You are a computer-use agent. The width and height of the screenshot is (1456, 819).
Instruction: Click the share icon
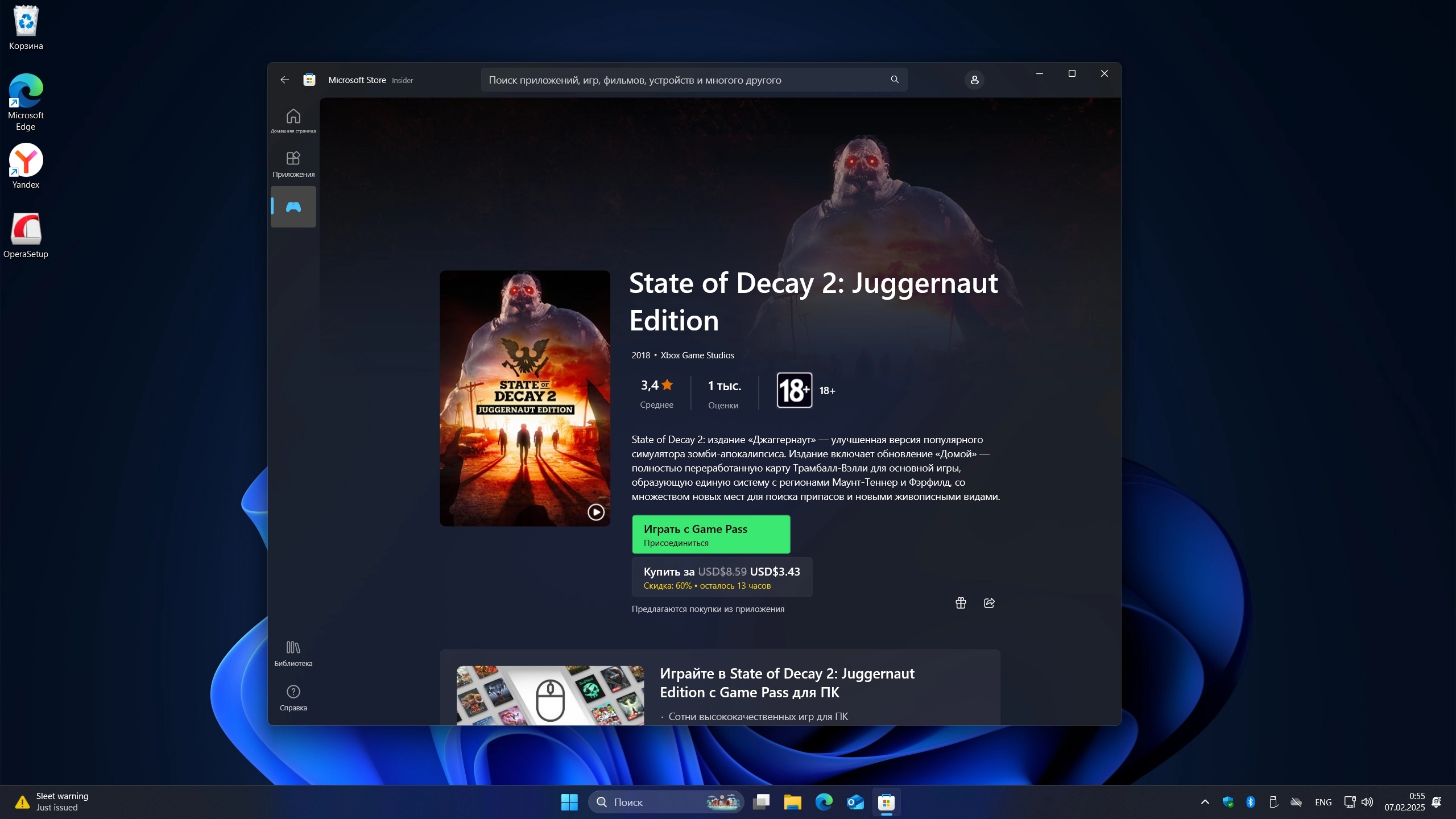point(989,603)
